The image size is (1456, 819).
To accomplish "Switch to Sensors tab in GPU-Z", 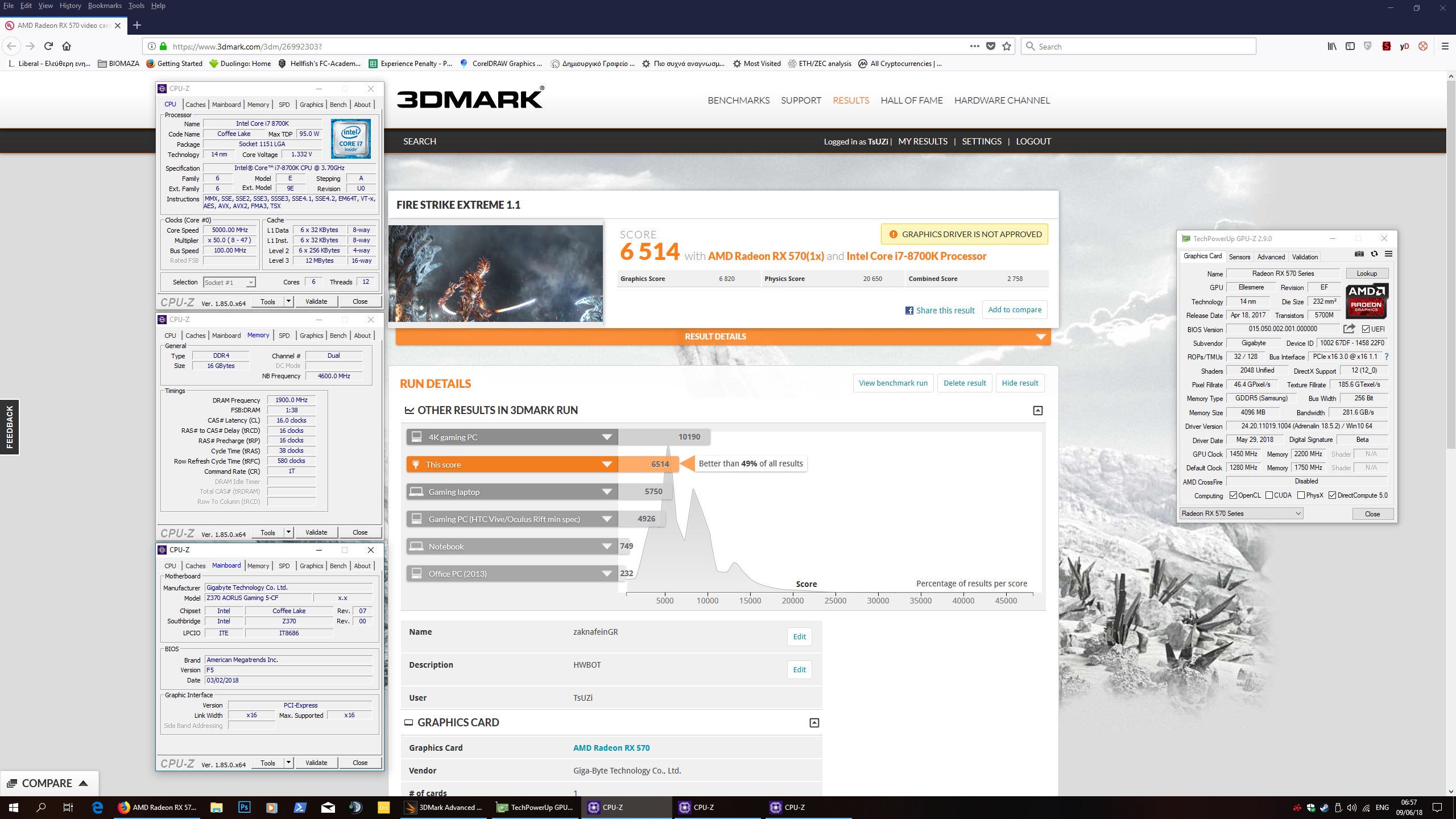I will [1239, 257].
